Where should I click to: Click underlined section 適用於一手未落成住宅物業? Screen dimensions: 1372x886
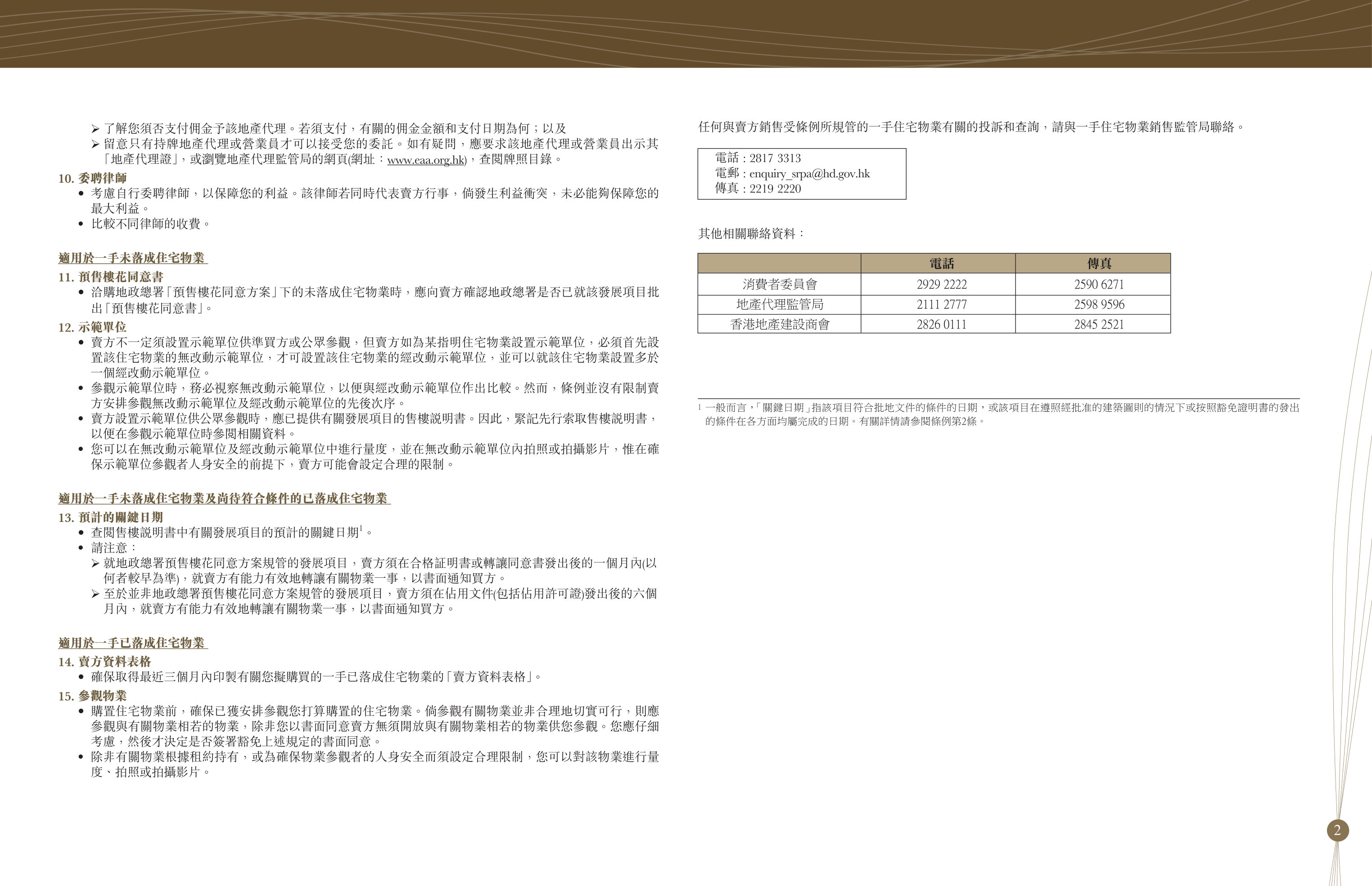tap(133, 258)
